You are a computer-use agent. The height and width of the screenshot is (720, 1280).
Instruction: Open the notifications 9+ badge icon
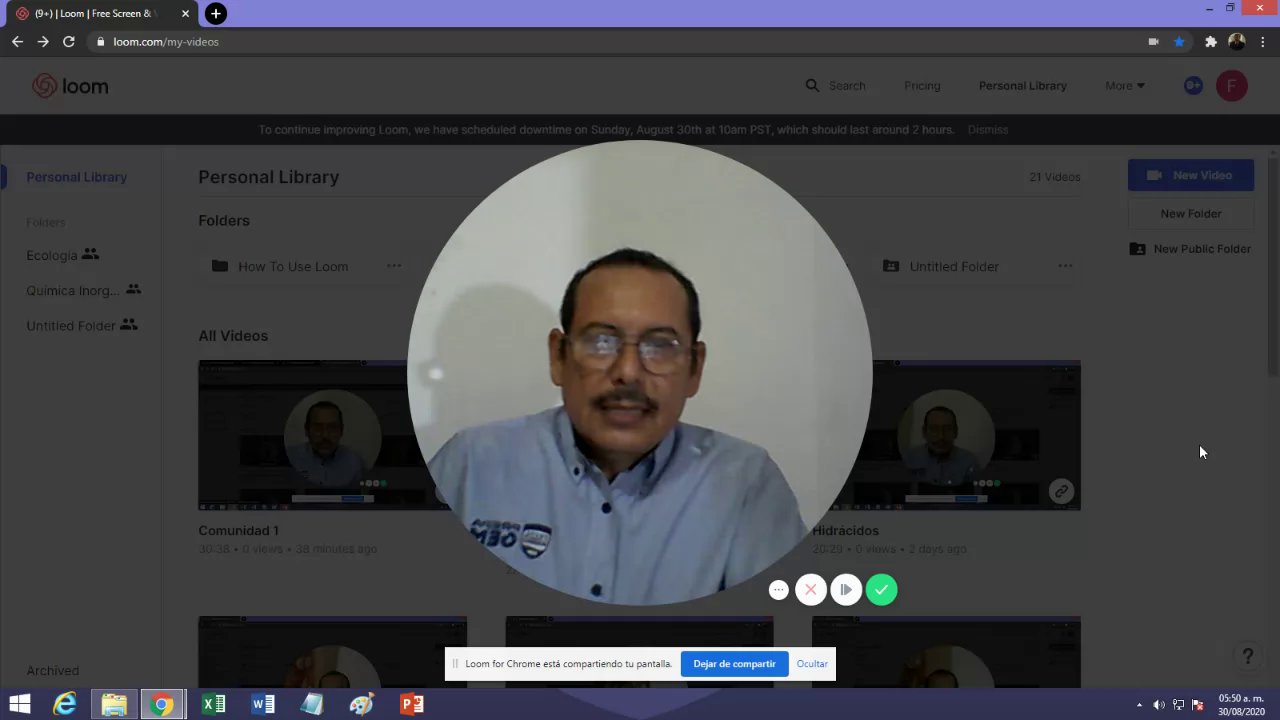1193,86
